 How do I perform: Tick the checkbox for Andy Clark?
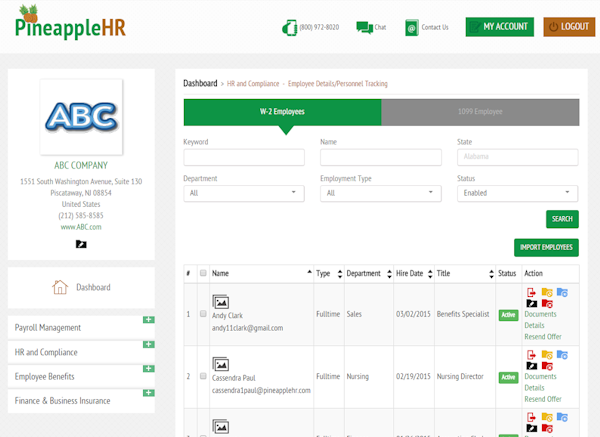203,314
